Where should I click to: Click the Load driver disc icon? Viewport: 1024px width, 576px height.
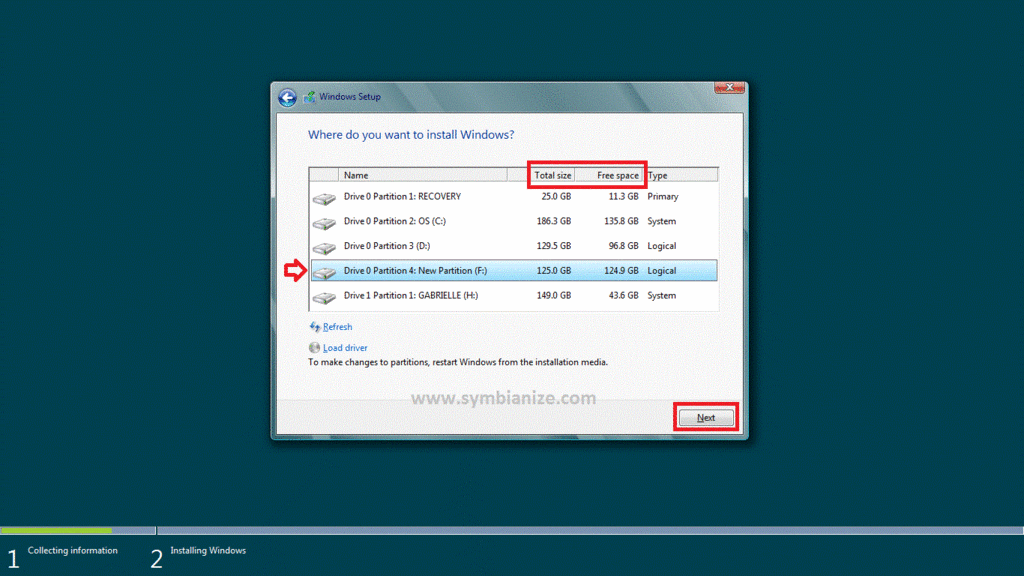[315, 347]
